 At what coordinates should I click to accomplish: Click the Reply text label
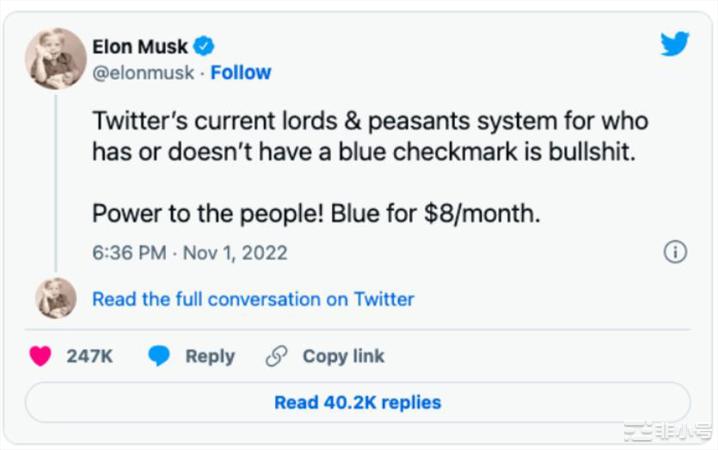(x=210, y=356)
